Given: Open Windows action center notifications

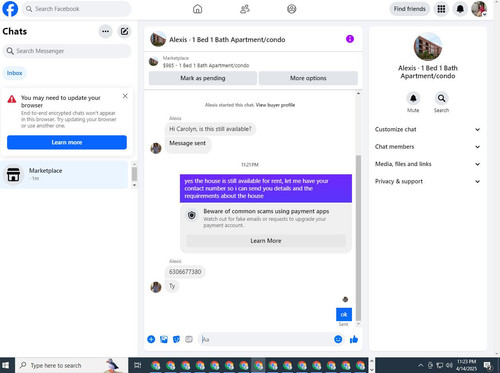Looking at the screenshot, I should pyautogui.click(x=488, y=365).
